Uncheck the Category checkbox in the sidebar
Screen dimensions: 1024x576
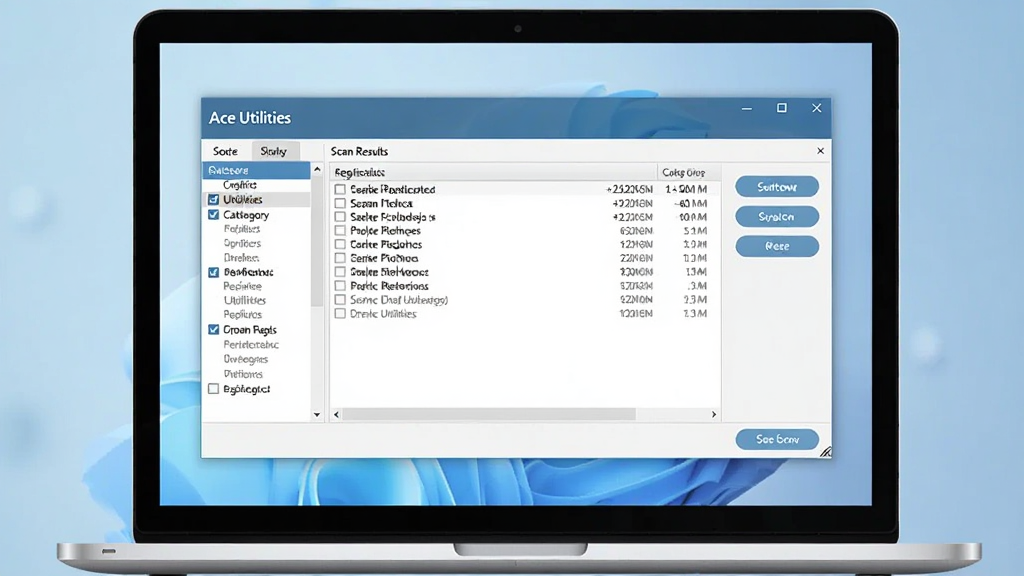(214, 215)
